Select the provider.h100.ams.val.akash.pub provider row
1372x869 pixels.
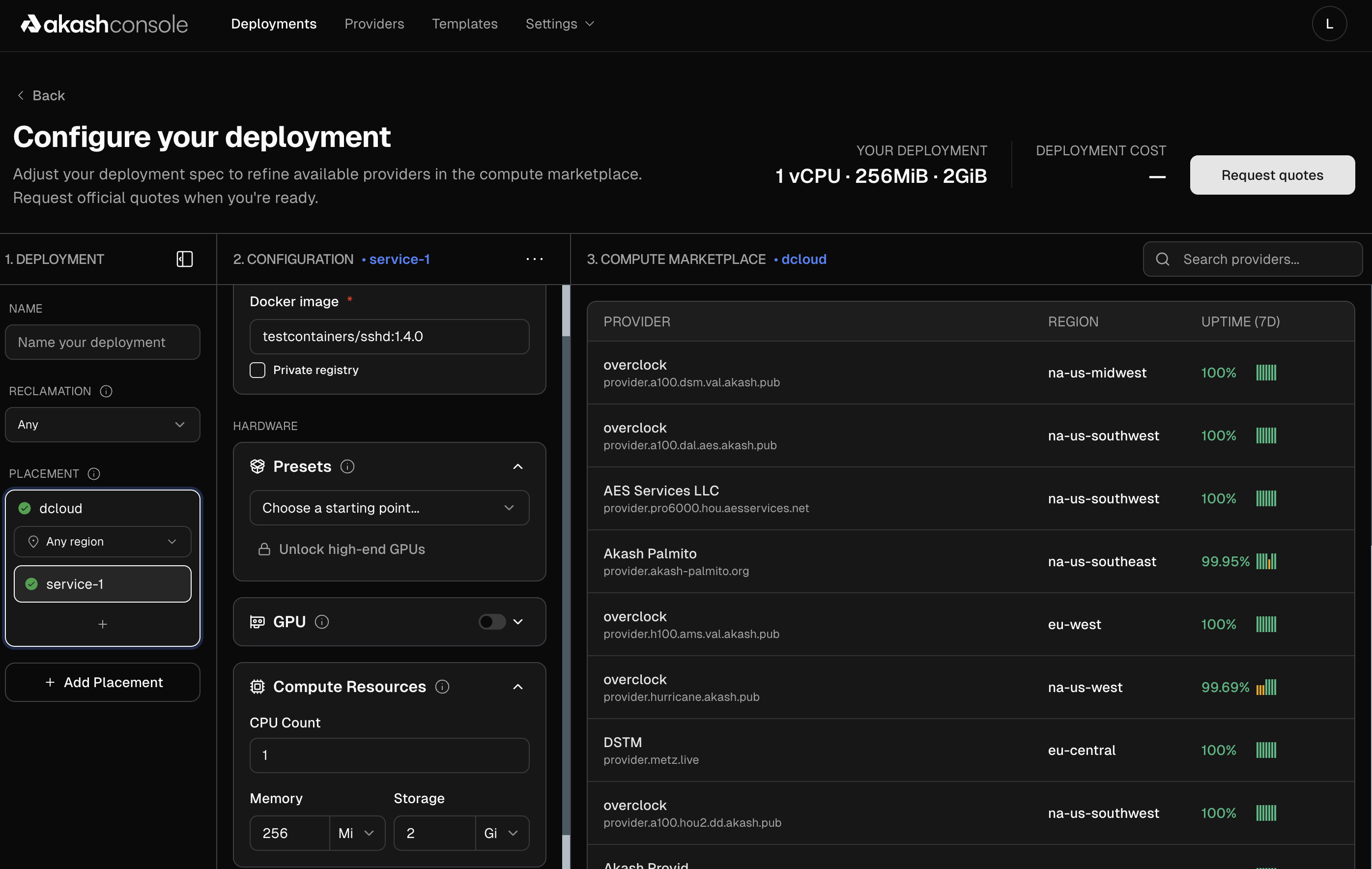[x=971, y=625]
